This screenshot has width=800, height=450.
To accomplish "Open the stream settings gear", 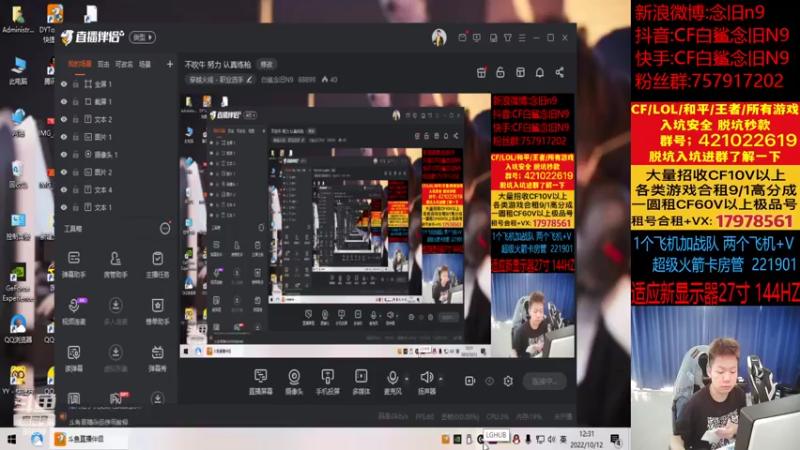I will pos(508,381).
